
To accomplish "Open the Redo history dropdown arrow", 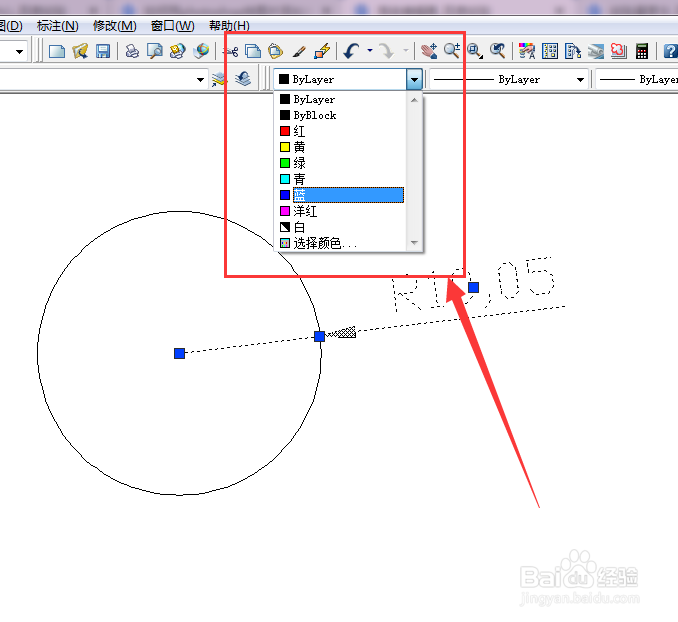I will [x=406, y=51].
